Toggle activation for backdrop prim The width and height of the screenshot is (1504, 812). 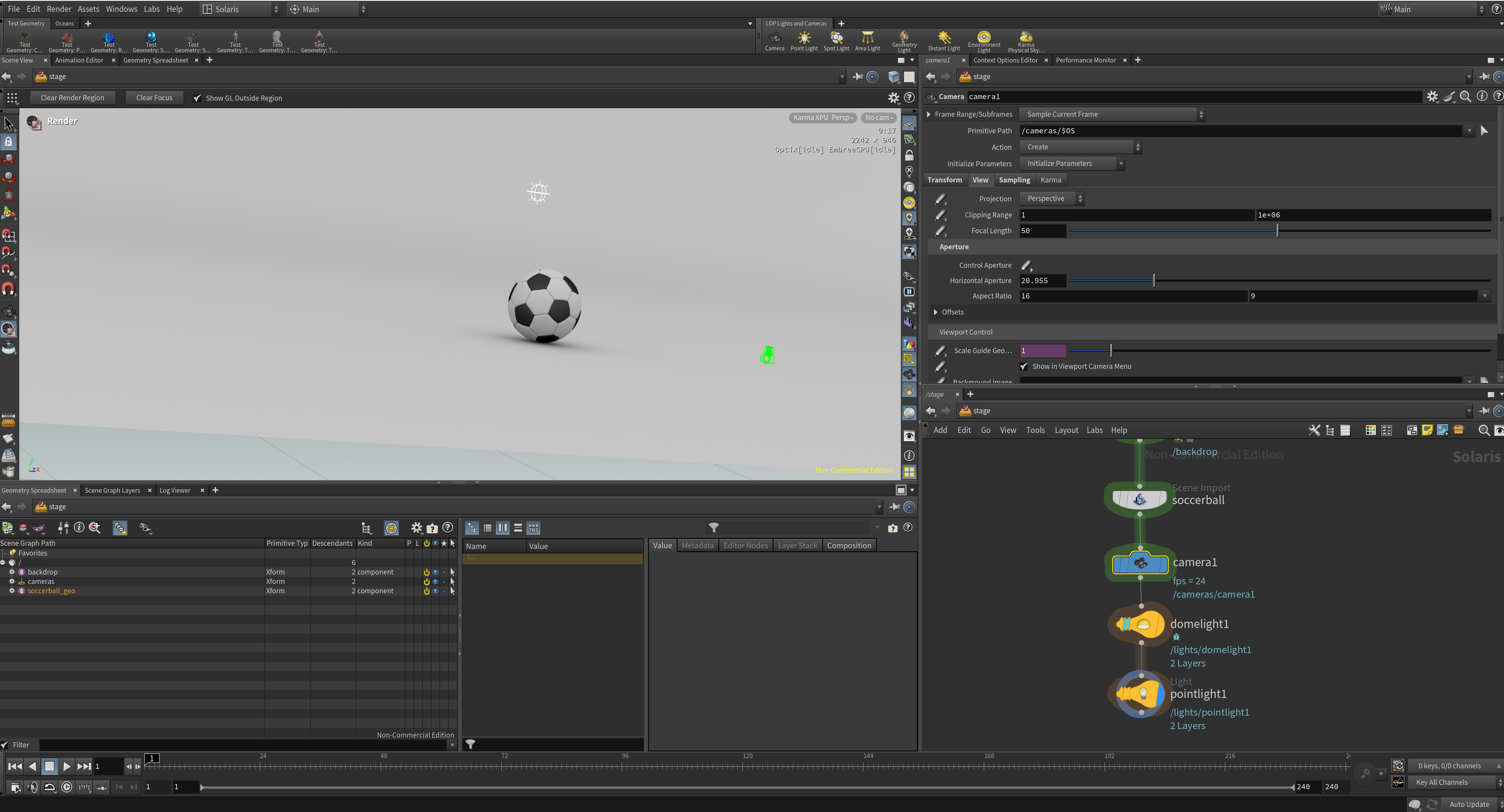pyautogui.click(x=426, y=572)
